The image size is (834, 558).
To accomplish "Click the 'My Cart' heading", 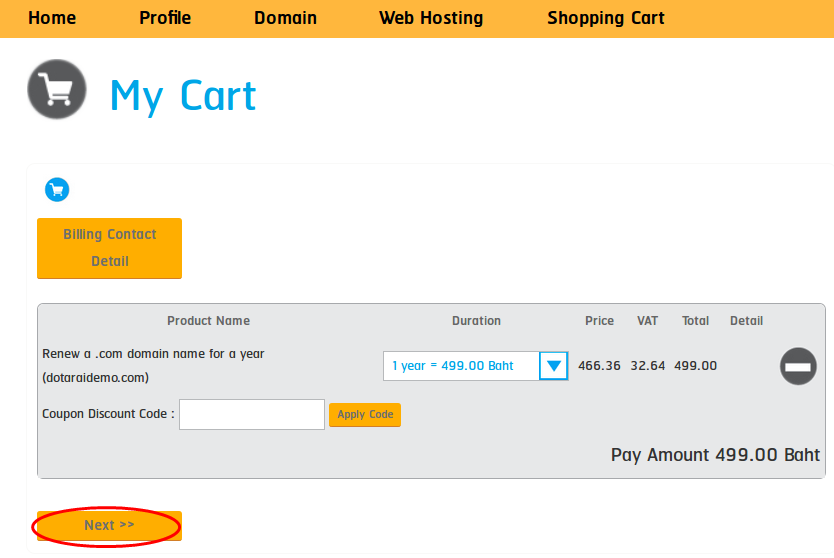I will (x=183, y=96).
